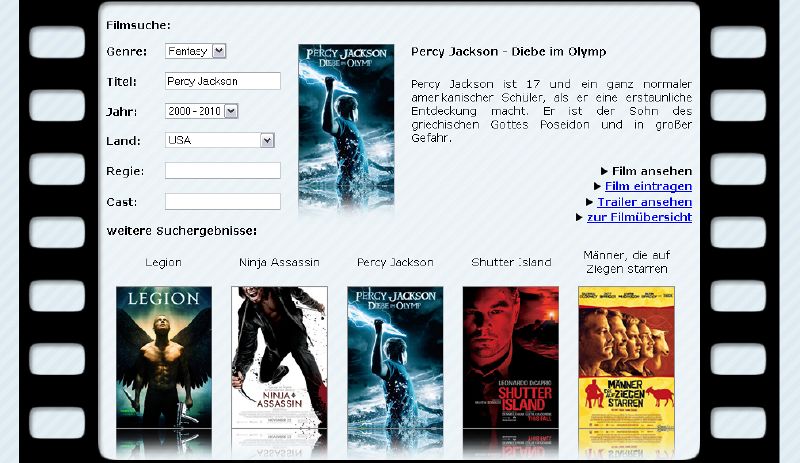Click the 'Männer, die auf Ziegen starren' title
800x463 pixels.
point(627,262)
